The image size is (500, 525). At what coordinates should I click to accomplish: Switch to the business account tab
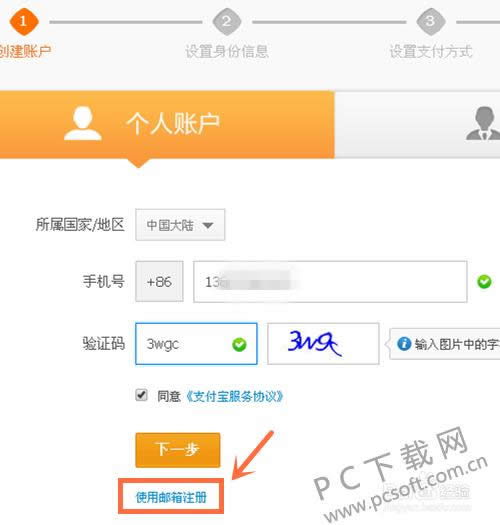coord(417,124)
